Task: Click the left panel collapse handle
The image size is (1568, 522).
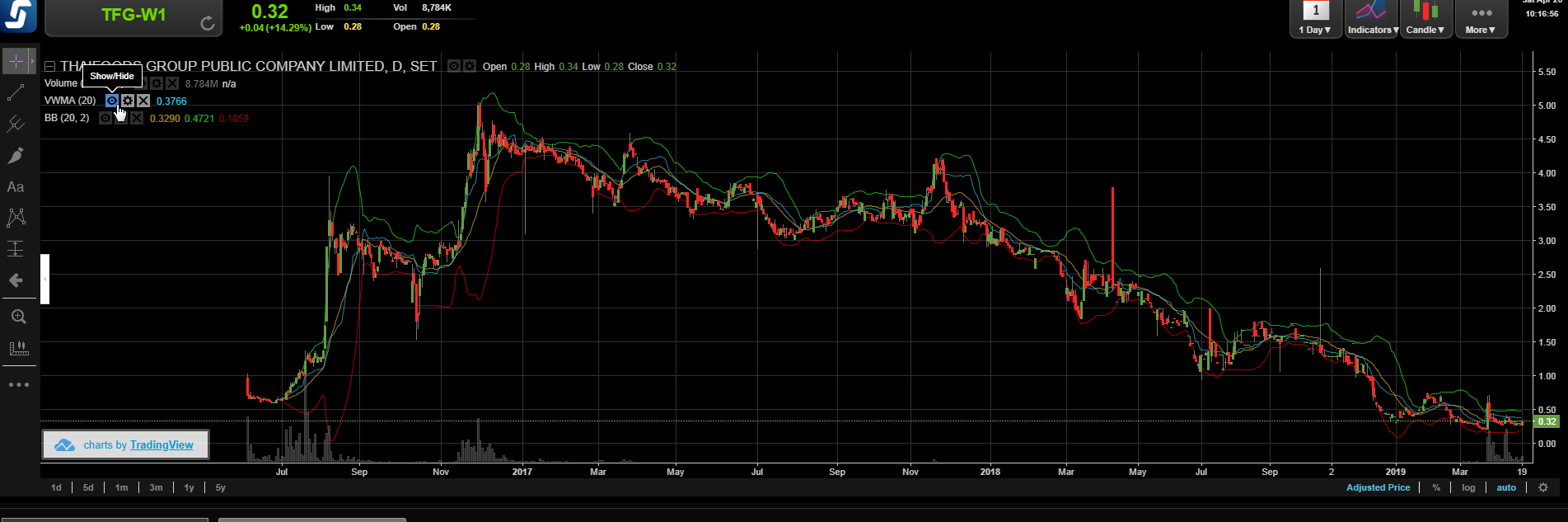Action: coord(44,279)
